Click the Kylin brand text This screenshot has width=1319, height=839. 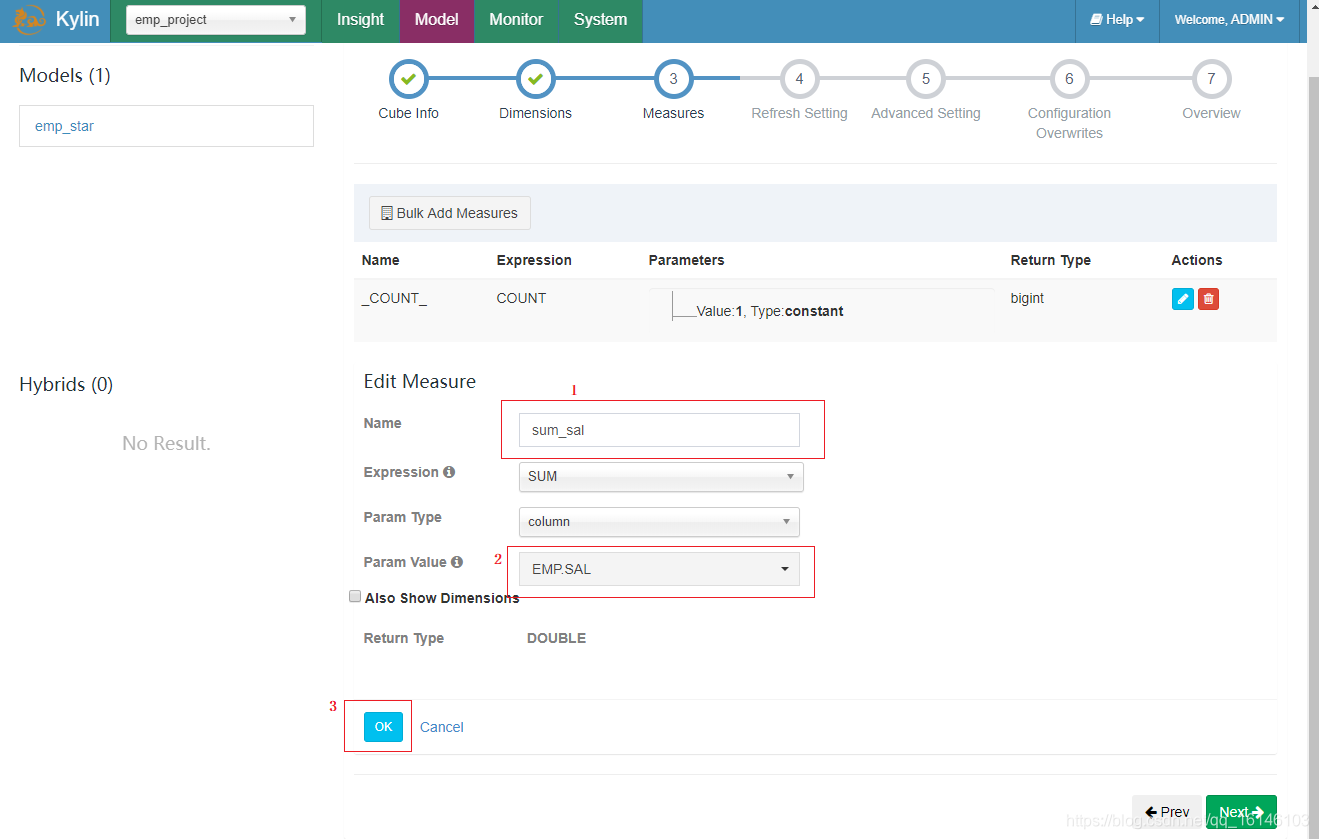[77, 20]
